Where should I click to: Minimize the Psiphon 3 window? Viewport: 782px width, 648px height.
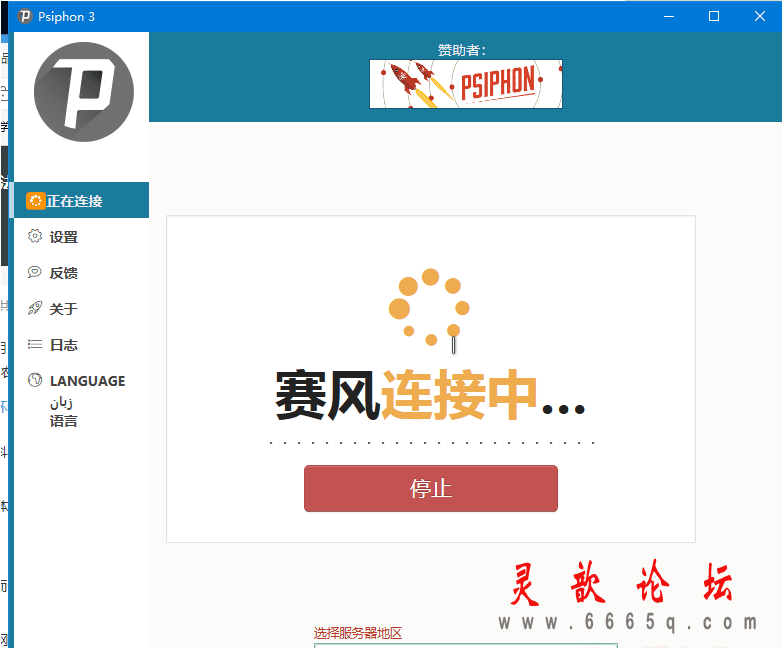tap(669, 16)
